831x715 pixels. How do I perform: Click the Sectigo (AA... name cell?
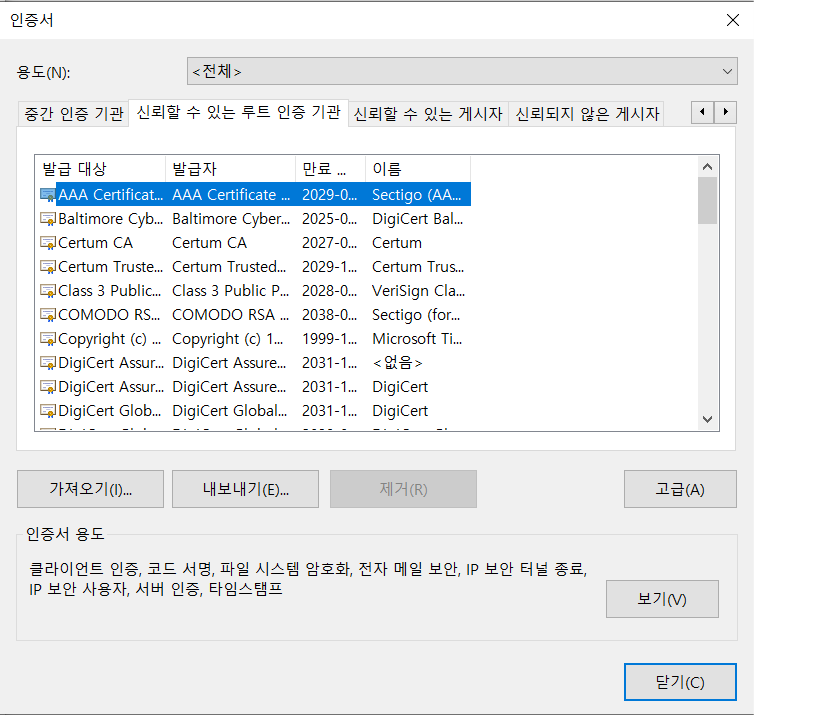[x=417, y=195]
